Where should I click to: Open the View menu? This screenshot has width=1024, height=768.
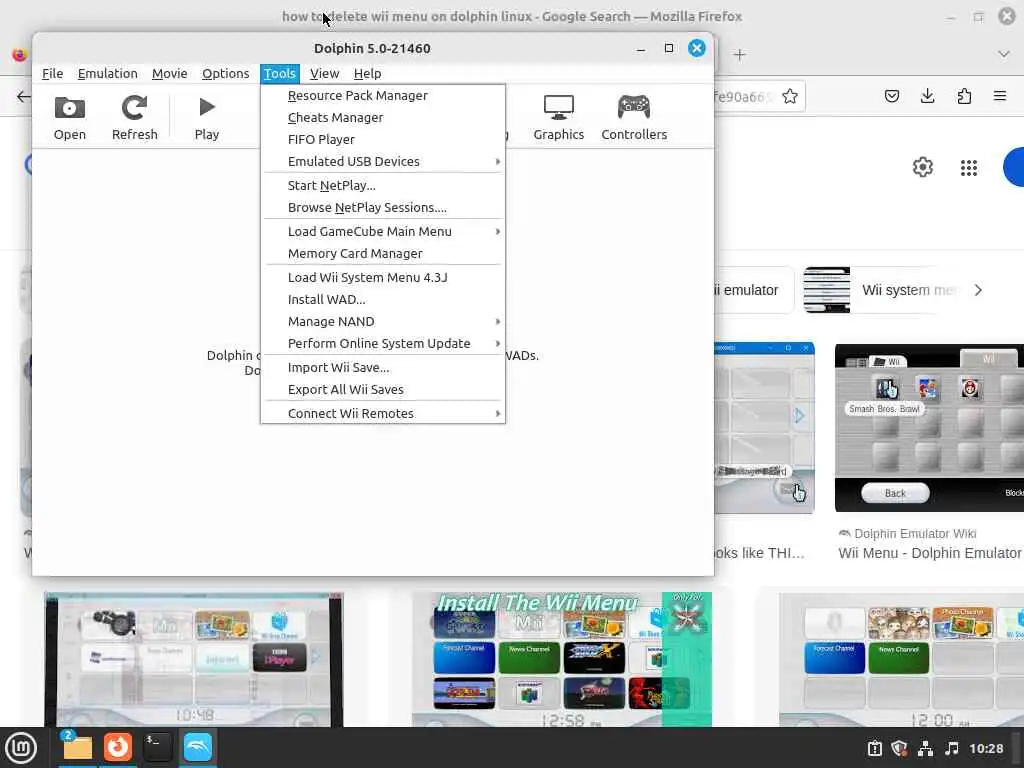click(x=325, y=74)
